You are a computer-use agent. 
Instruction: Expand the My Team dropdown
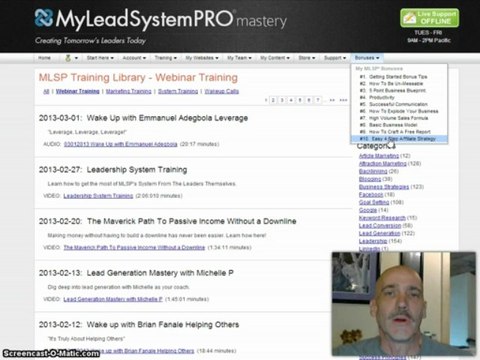[x=239, y=58]
